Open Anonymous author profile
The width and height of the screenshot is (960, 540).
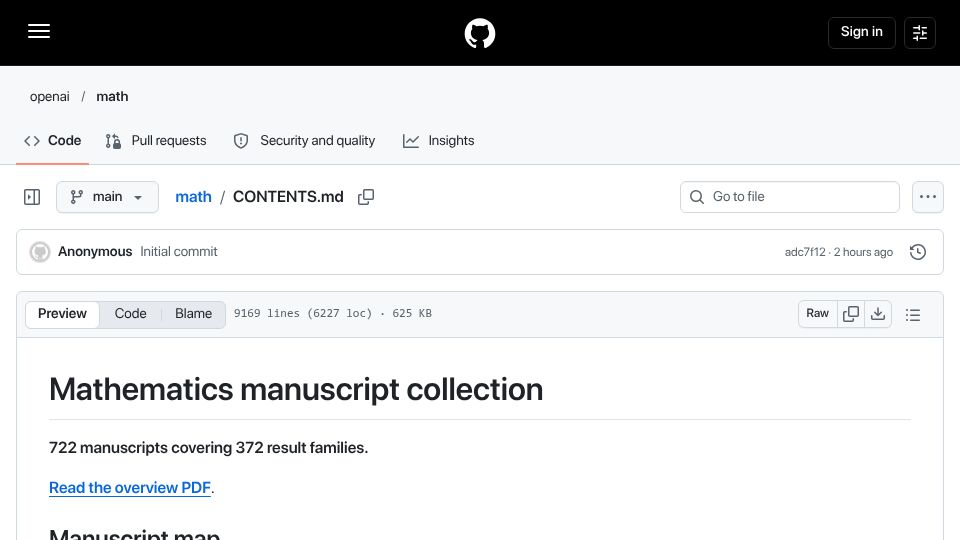tap(95, 252)
